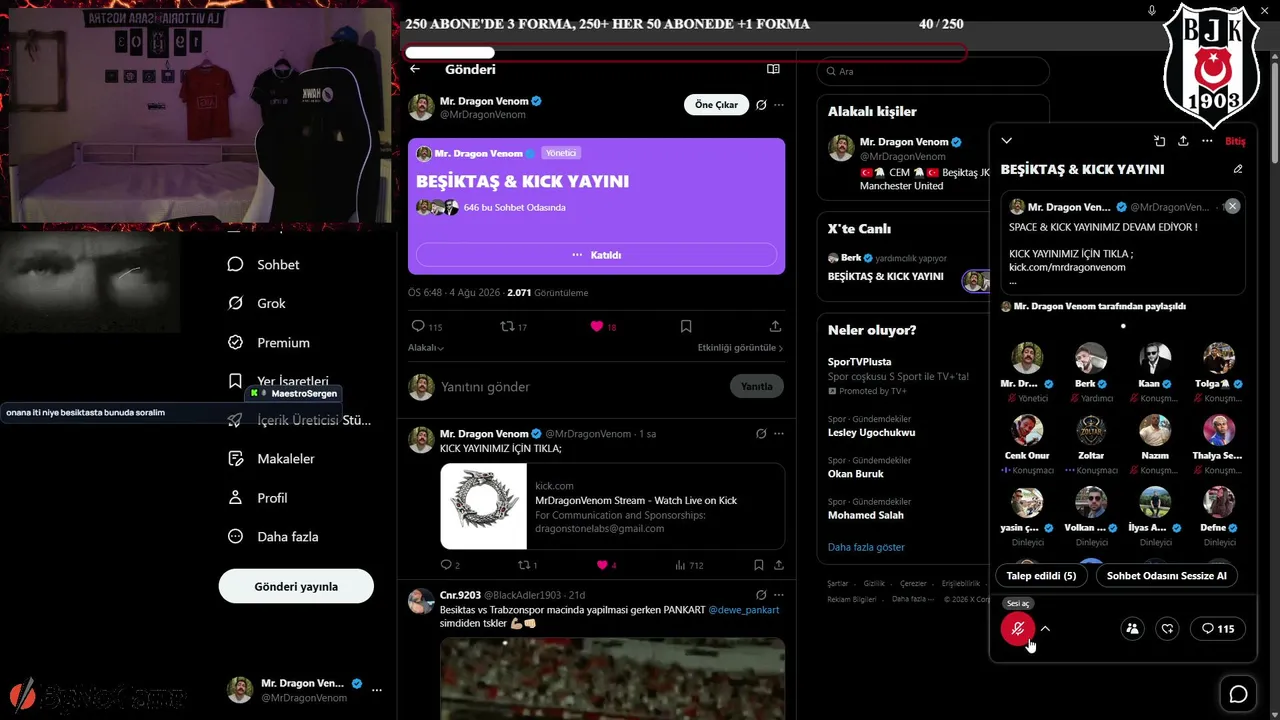Open more options beside Öne Çıkar button
Image resolution: width=1280 pixels, height=720 pixels.
pos(779,105)
